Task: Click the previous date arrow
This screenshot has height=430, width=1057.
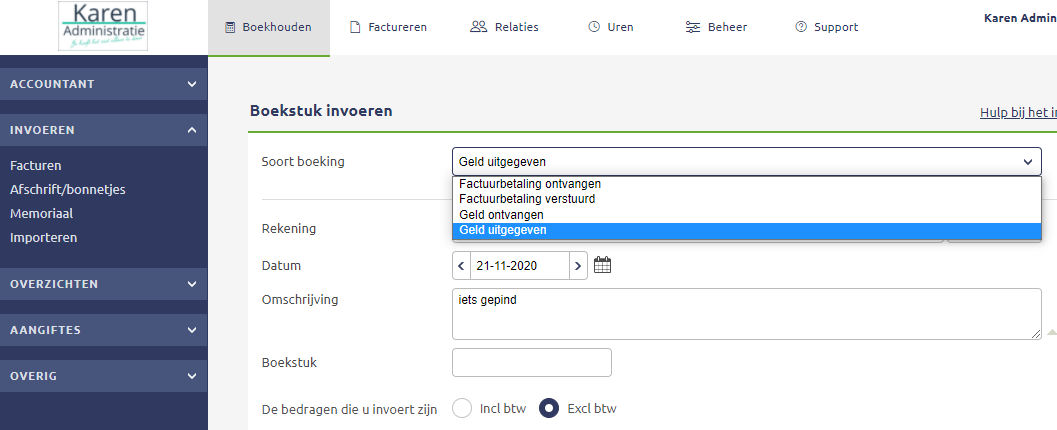Action: click(461, 265)
